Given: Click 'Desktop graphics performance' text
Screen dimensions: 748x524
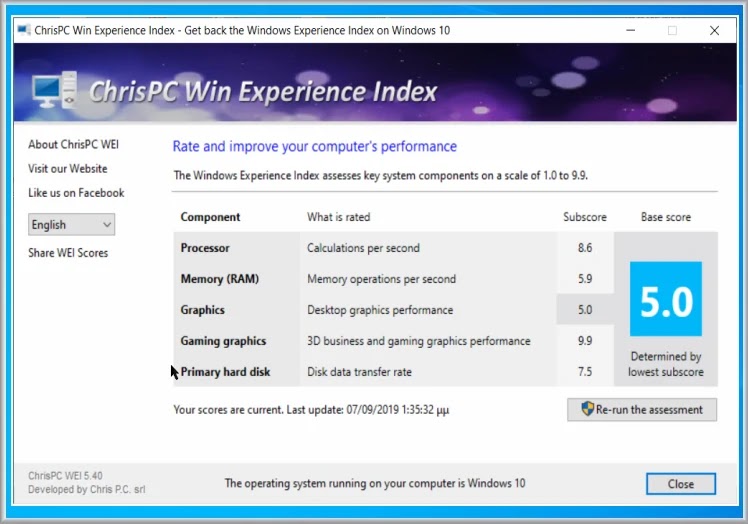Looking at the screenshot, I should click(380, 310).
